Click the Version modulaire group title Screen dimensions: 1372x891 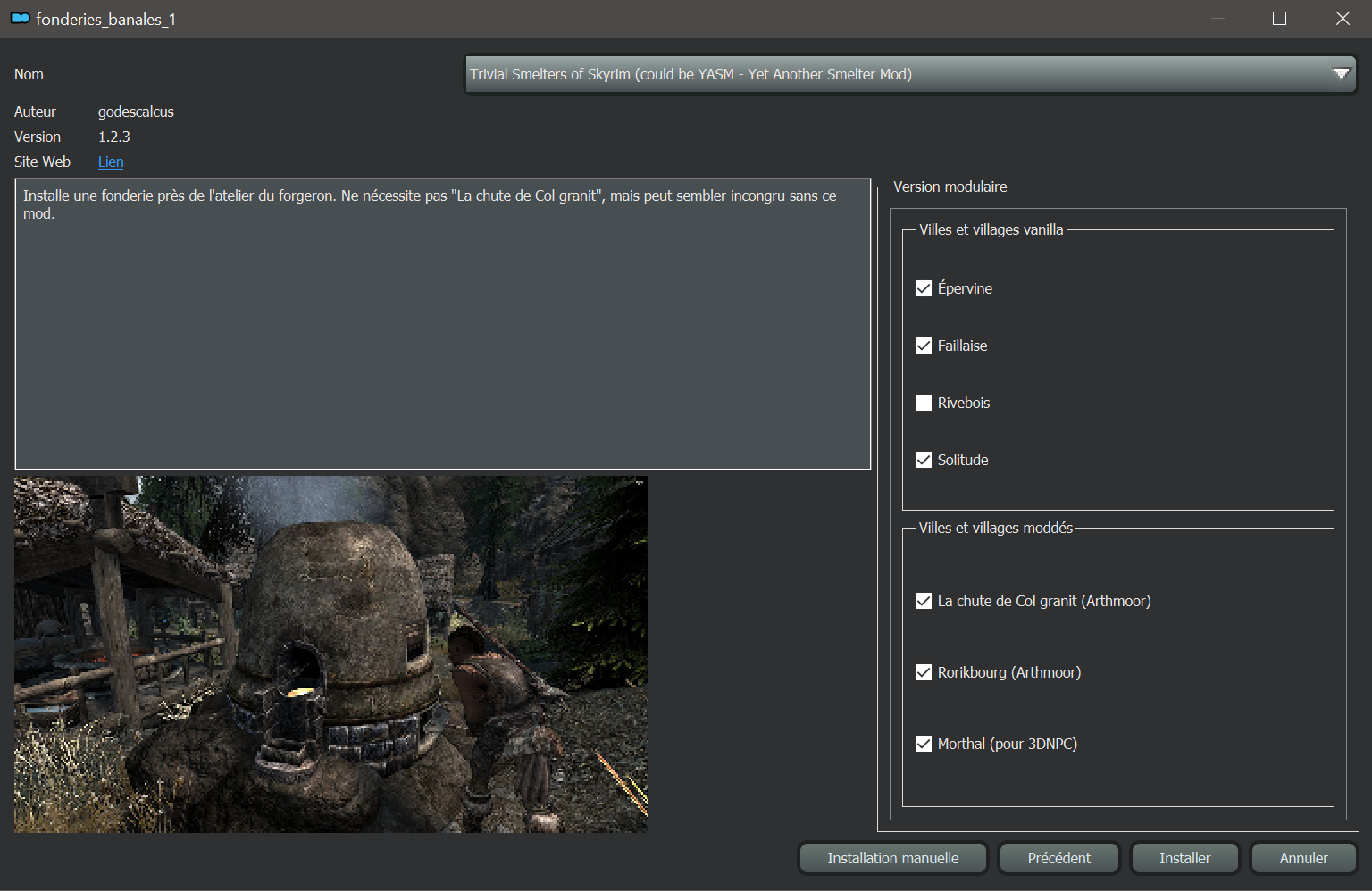950,187
